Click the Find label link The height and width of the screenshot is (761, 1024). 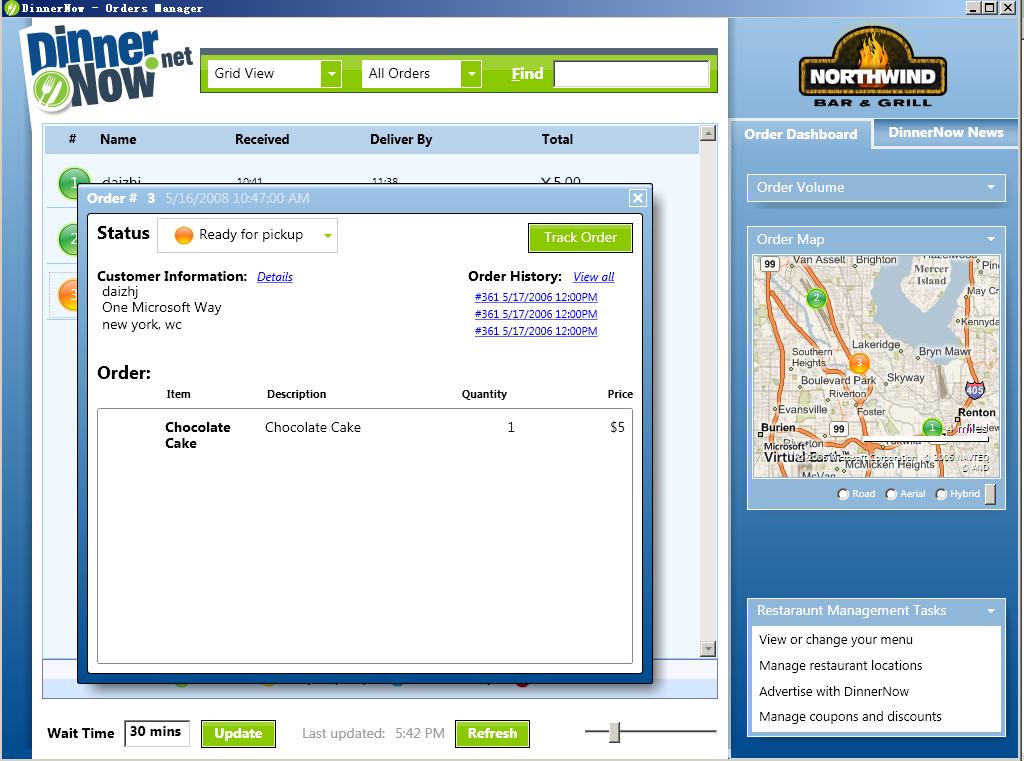pos(527,74)
